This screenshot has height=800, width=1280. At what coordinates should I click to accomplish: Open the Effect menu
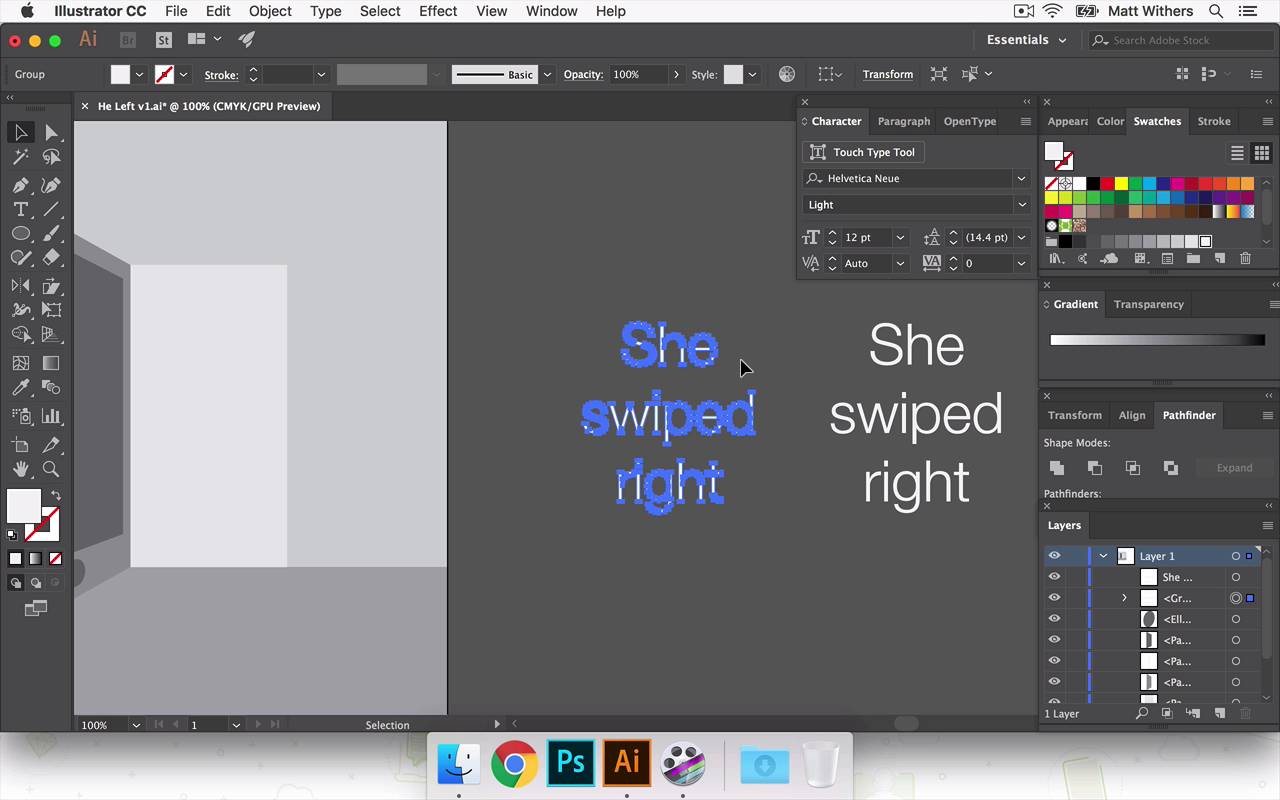tap(438, 11)
